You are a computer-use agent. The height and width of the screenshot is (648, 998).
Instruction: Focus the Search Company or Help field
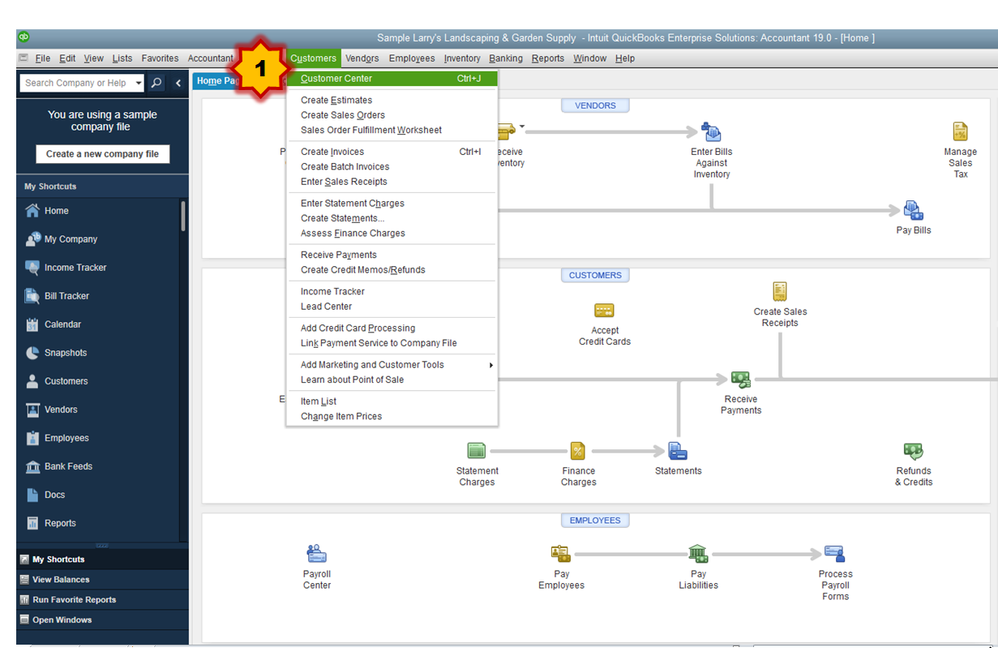(x=76, y=83)
